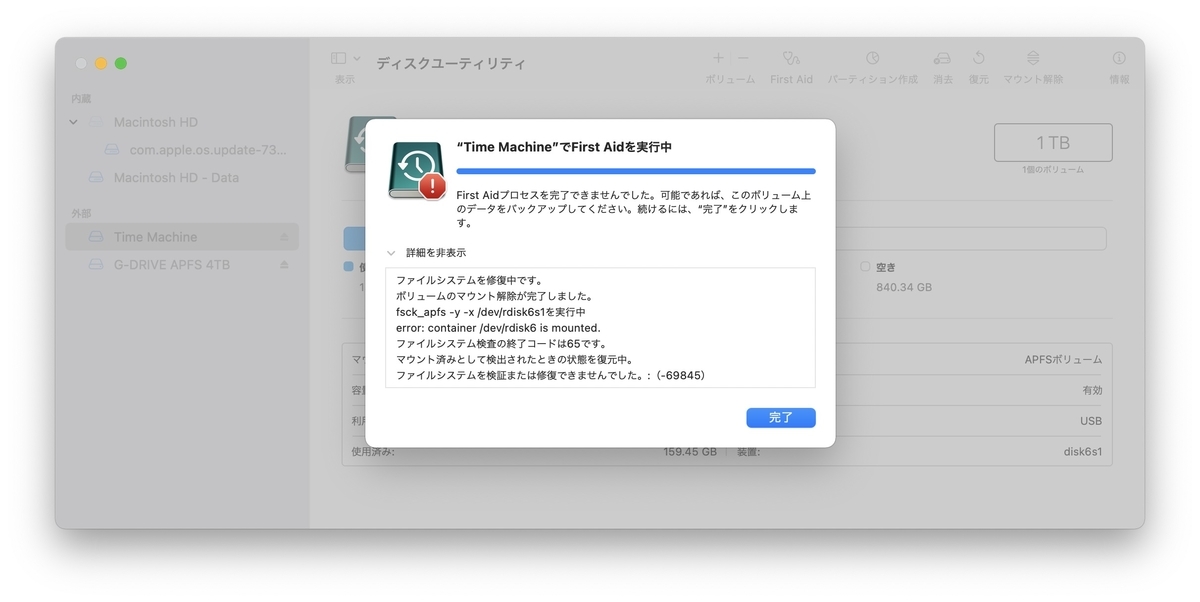Open the view options chevron dropdown
The width and height of the screenshot is (1200, 602).
coord(357,59)
